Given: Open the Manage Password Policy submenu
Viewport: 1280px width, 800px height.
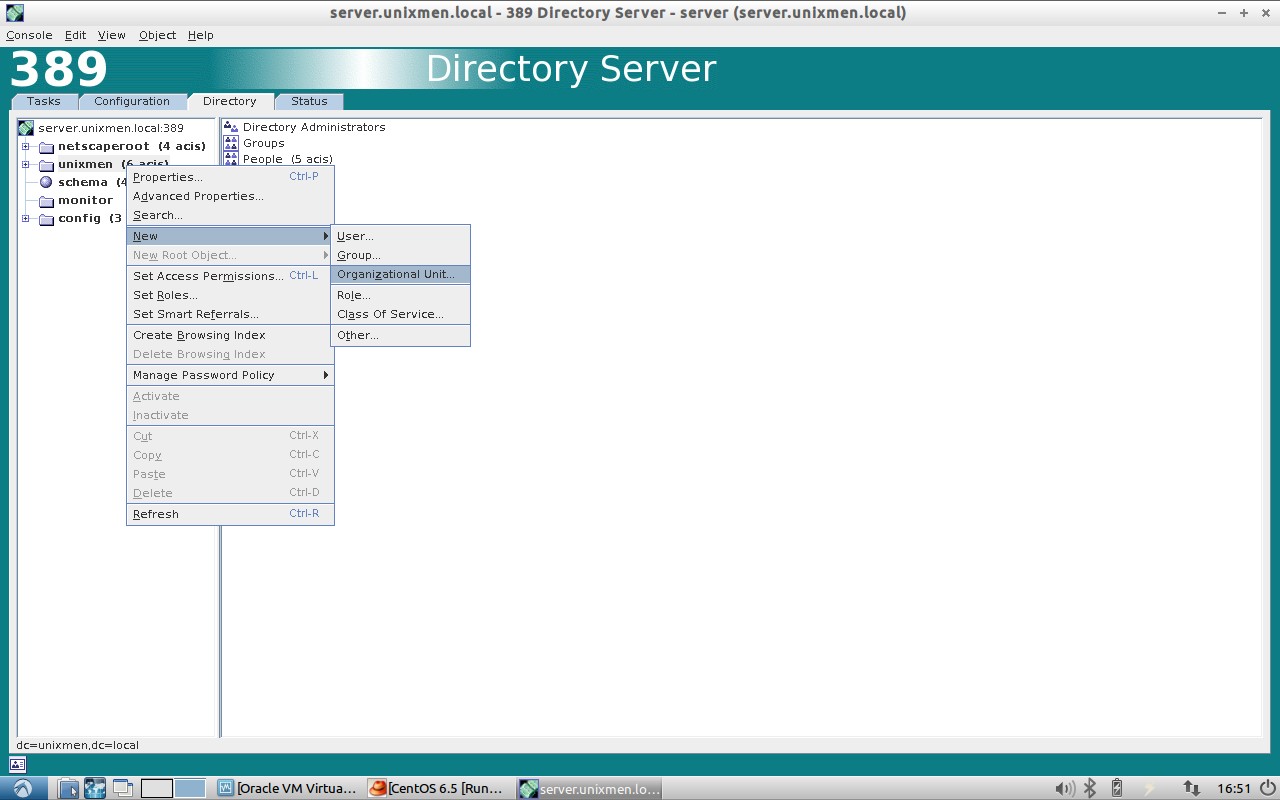Looking at the screenshot, I should (230, 375).
